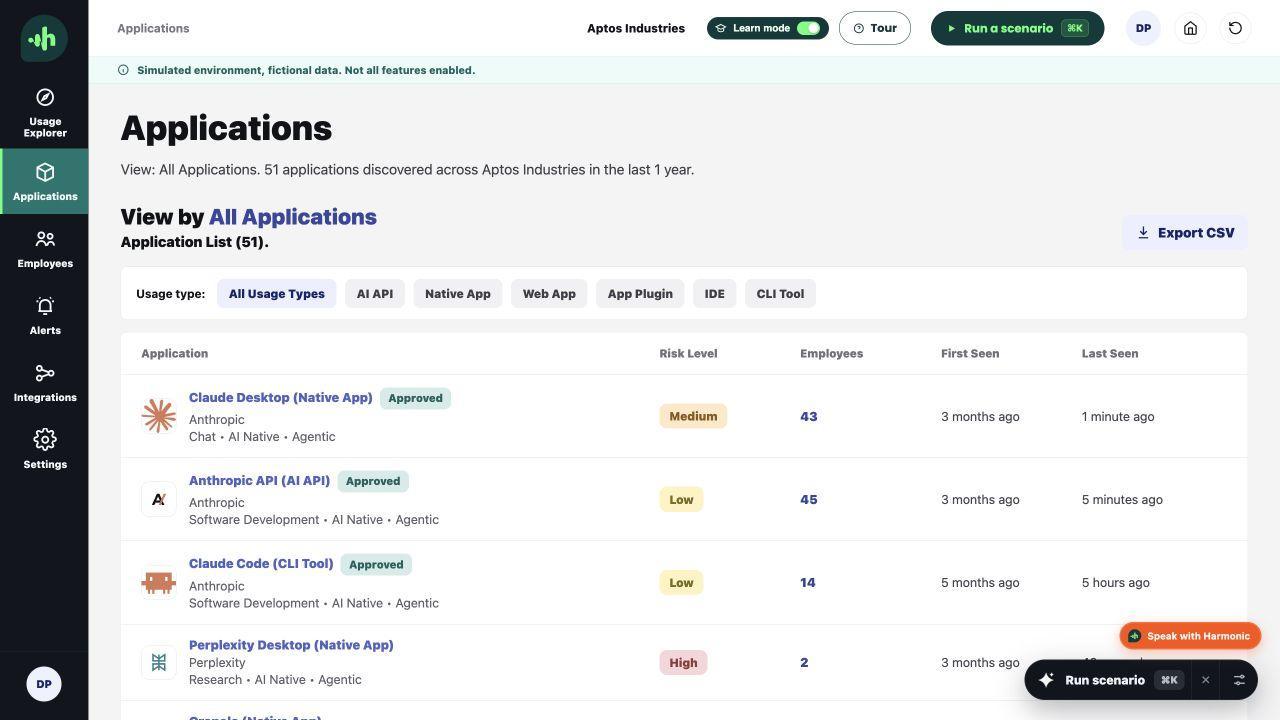Click 'Research • AI Native • Agentic' tags
The height and width of the screenshot is (720, 1280).
coord(275,680)
